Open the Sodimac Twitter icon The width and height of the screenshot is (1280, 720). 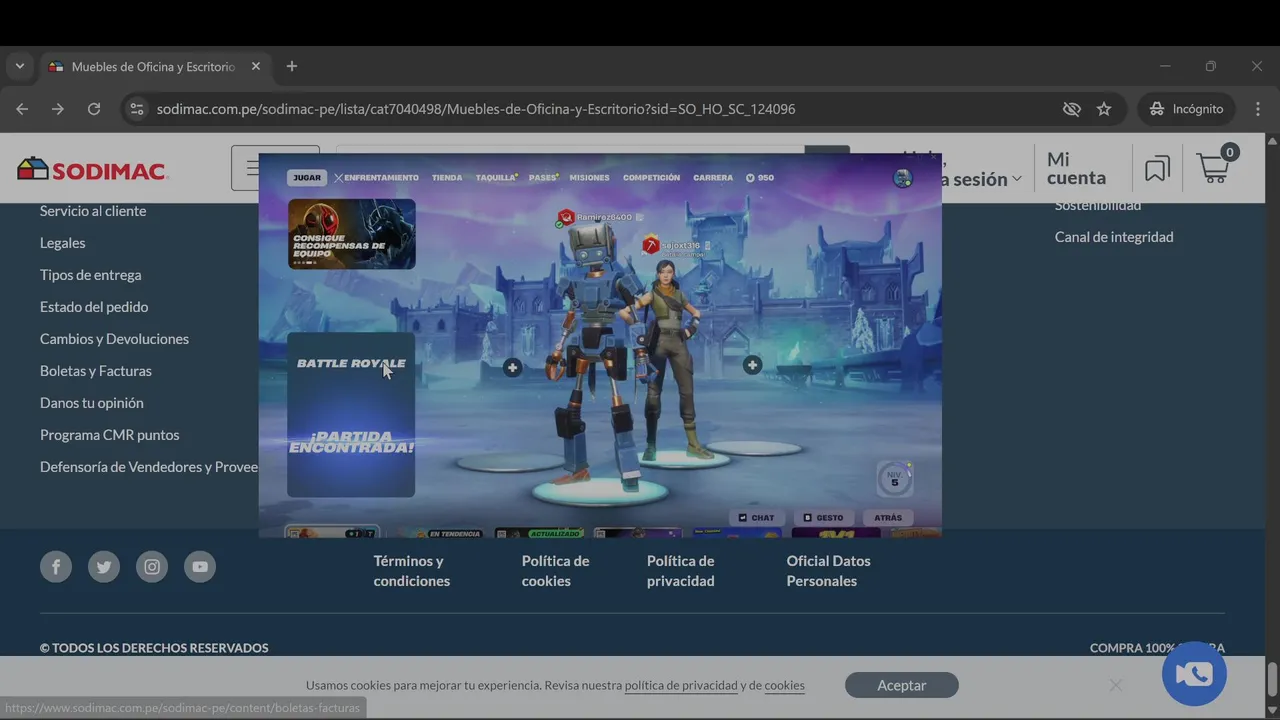(x=104, y=567)
